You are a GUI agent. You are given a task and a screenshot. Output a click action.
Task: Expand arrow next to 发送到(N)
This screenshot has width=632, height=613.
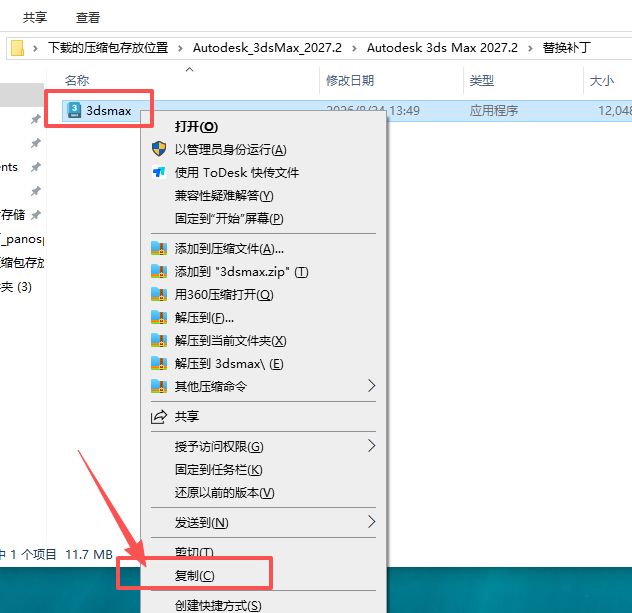point(372,522)
